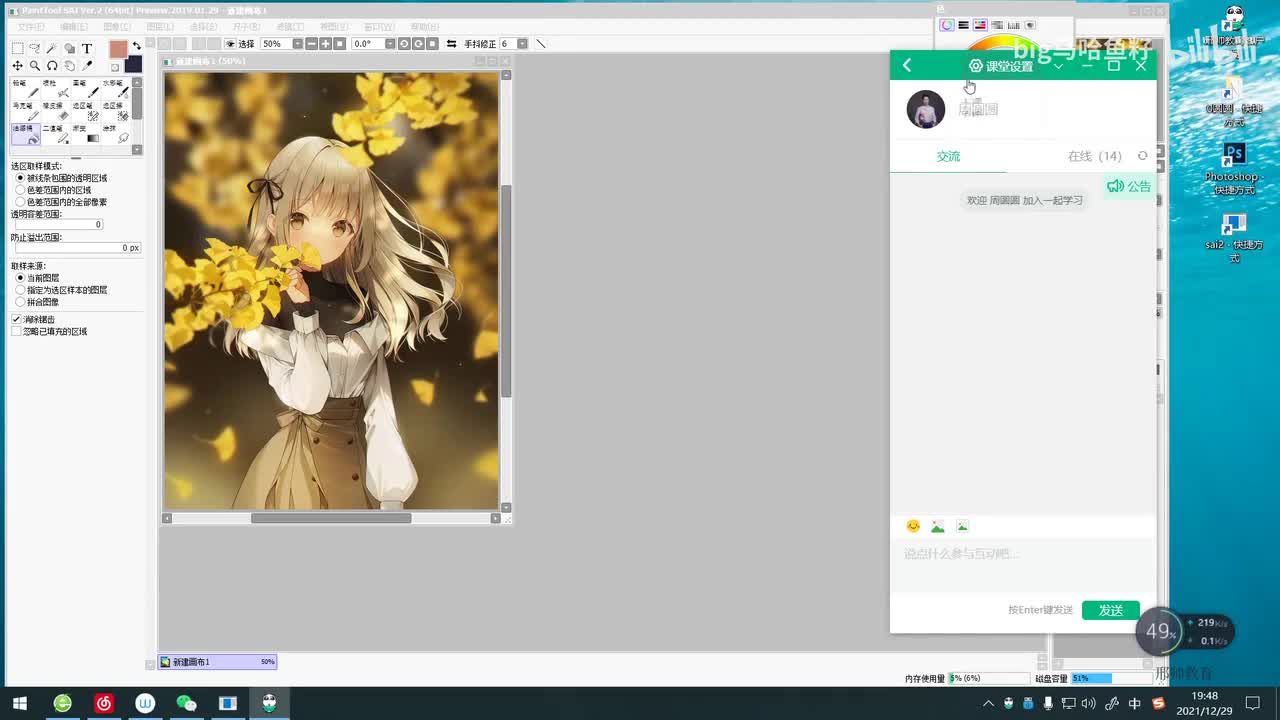Open WeChat from the taskbar
Screen dimensions: 1280x720
pos(186,703)
